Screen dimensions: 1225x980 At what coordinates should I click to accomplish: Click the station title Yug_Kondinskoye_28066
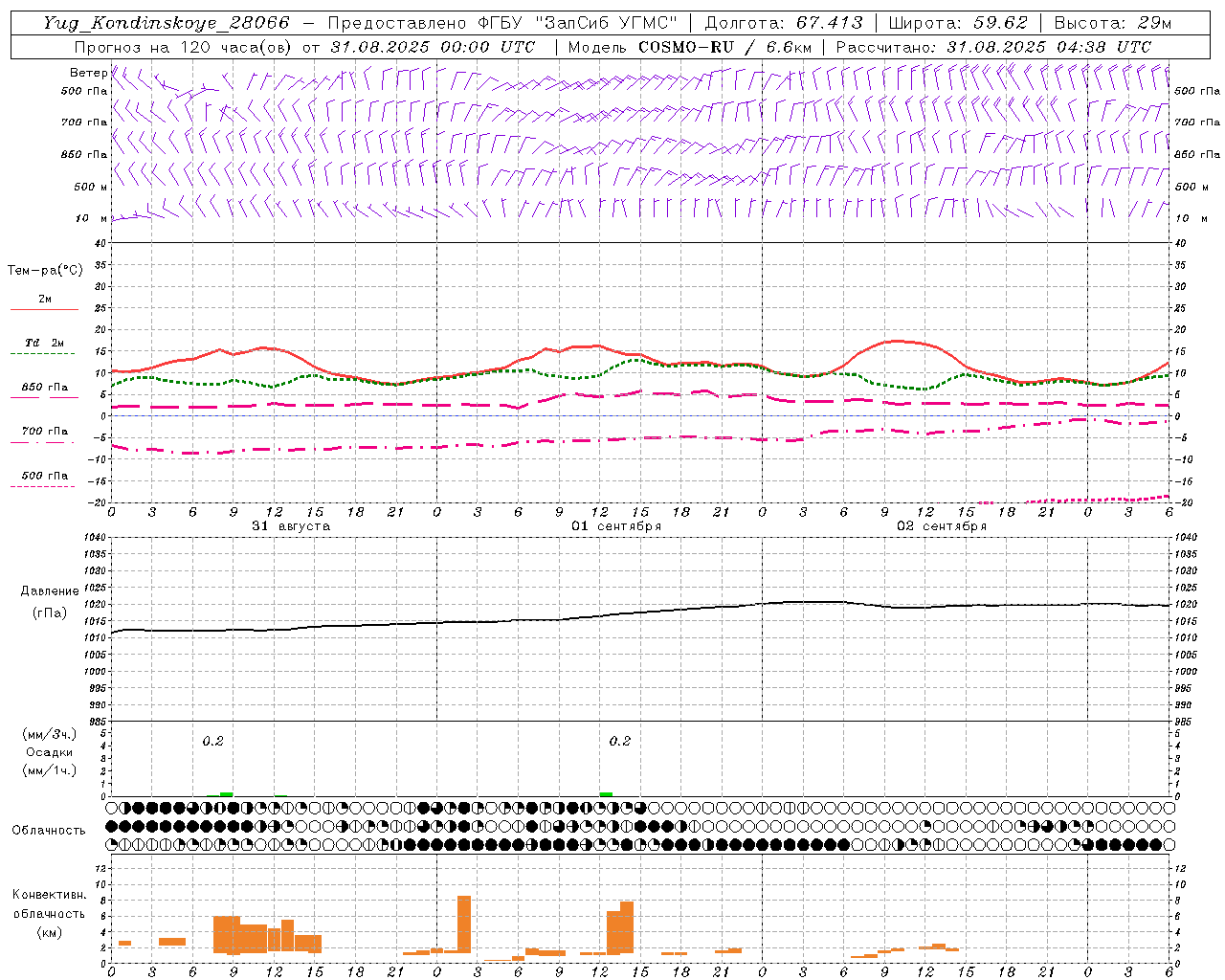[166, 23]
